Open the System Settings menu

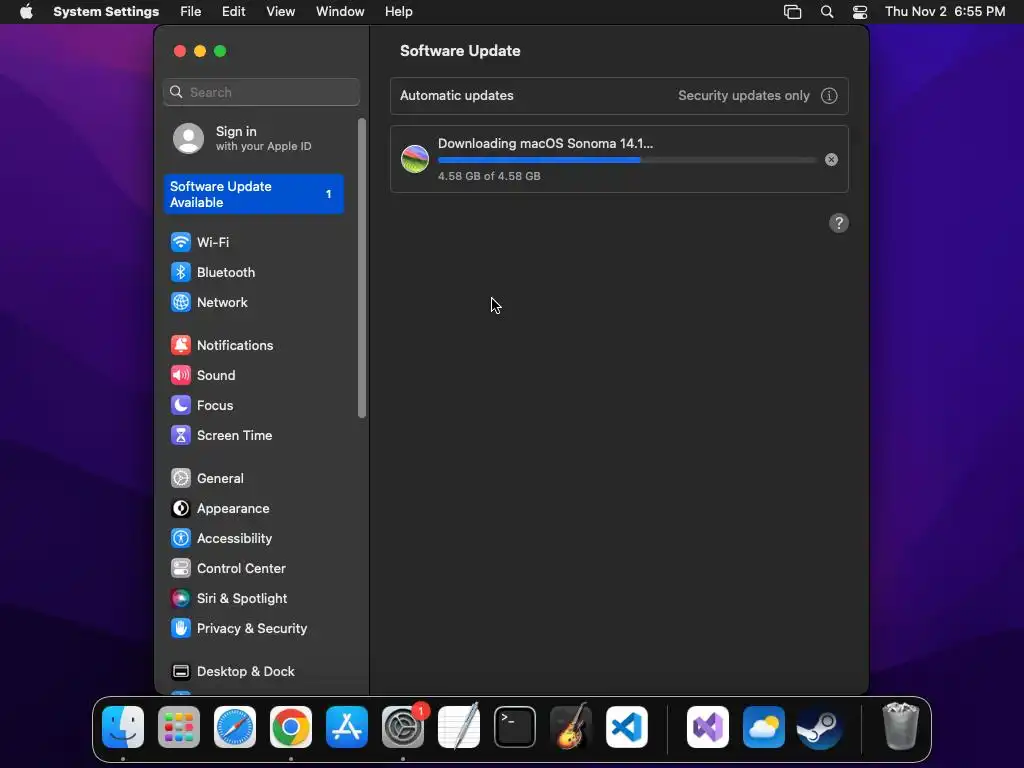(x=106, y=12)
